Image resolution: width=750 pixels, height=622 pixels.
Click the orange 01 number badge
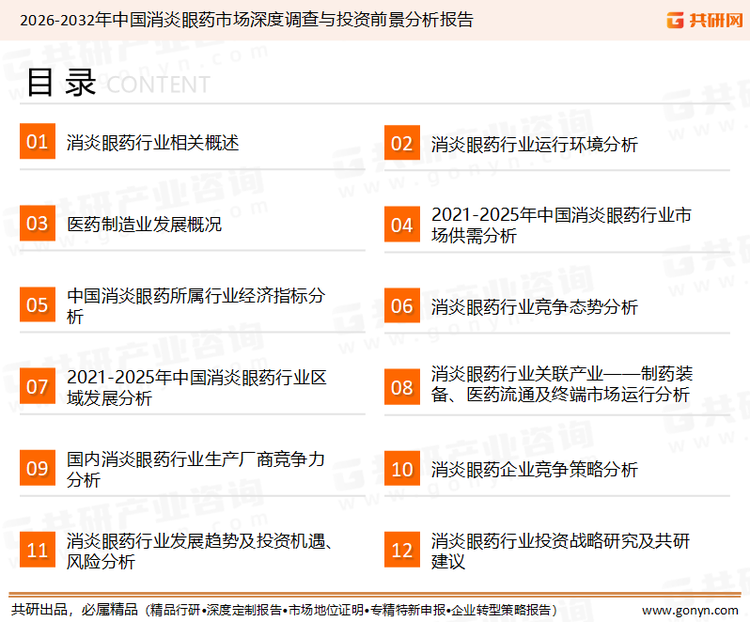[x=37, y=143]
